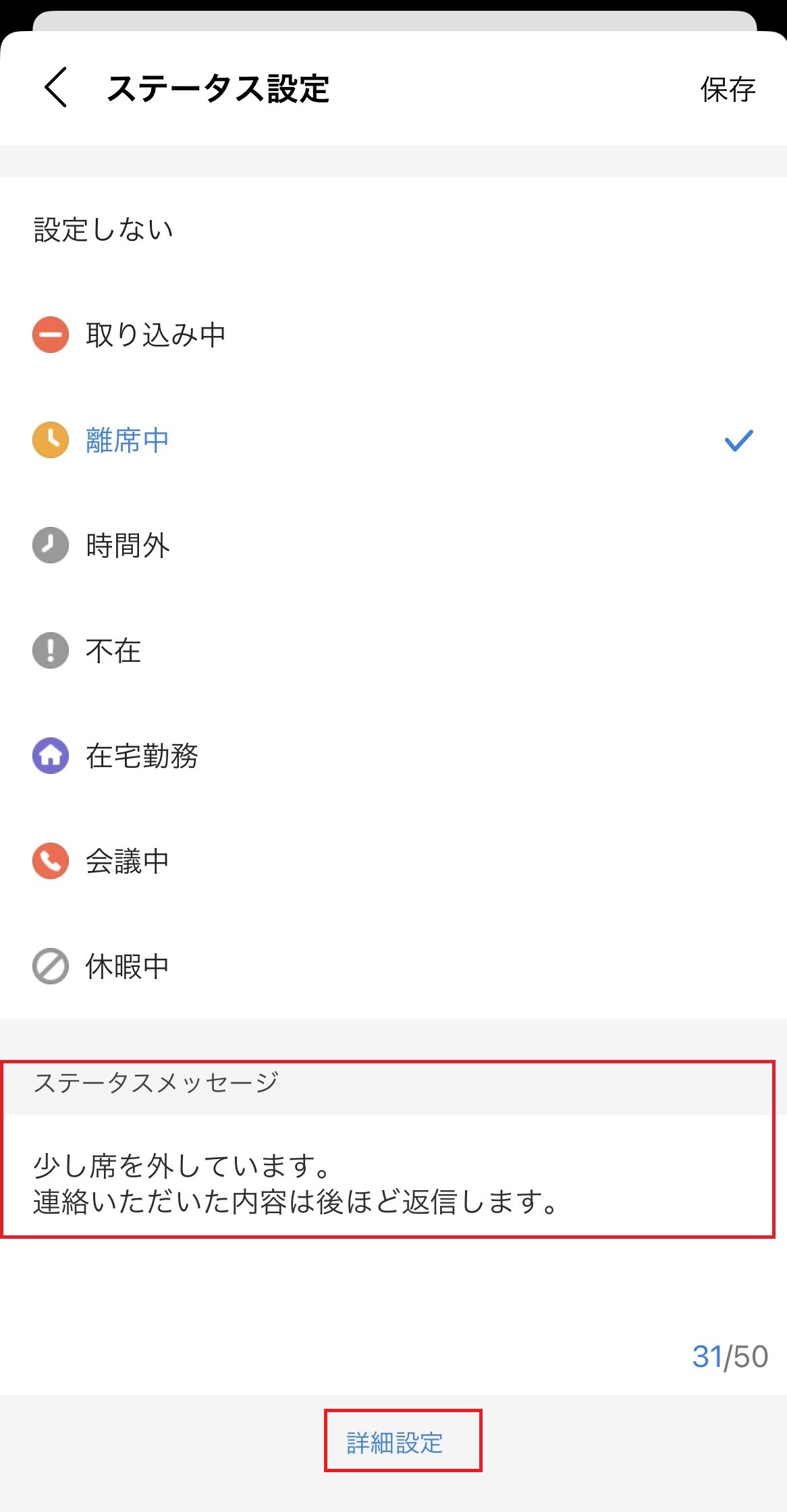
Task: Tap the red busy (取り込み中) icon
Action: point(51,335)
